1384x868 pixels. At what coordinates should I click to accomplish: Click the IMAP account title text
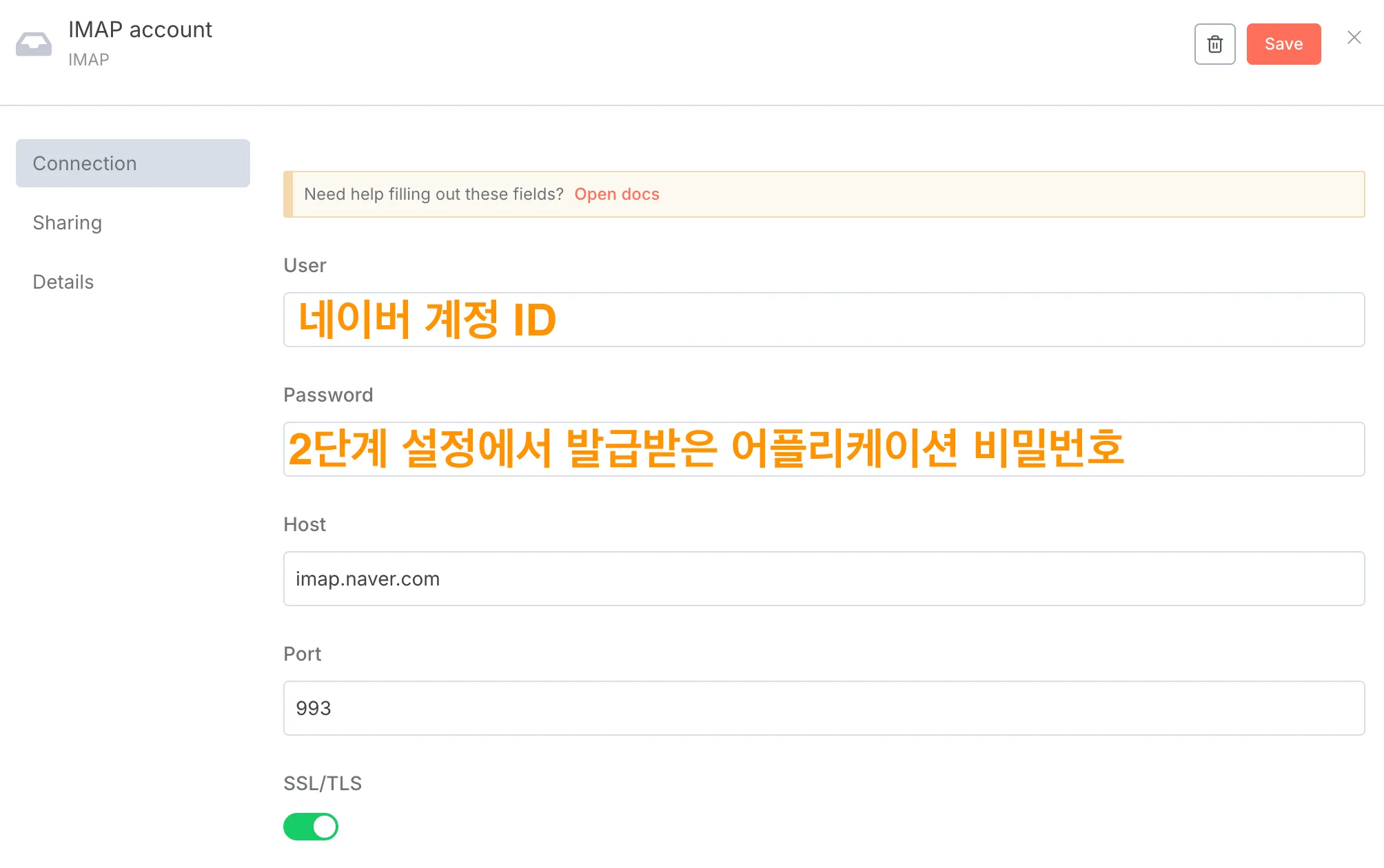click(140, 30)
